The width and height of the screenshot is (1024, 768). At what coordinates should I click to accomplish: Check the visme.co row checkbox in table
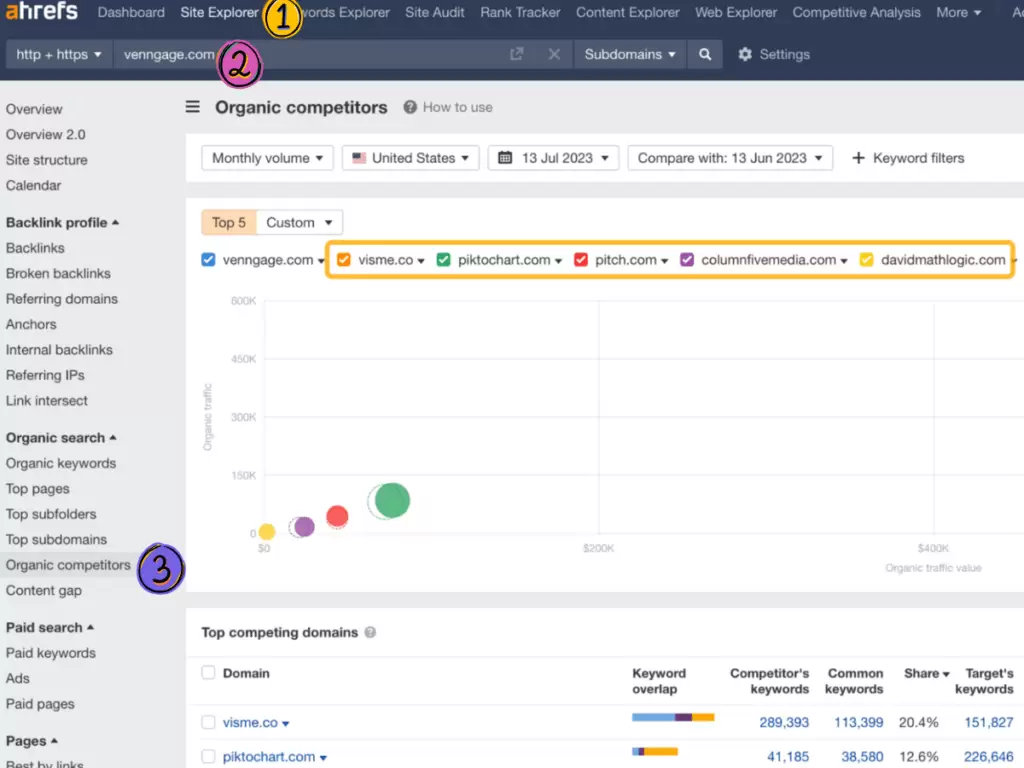click(x=208, y=722)
